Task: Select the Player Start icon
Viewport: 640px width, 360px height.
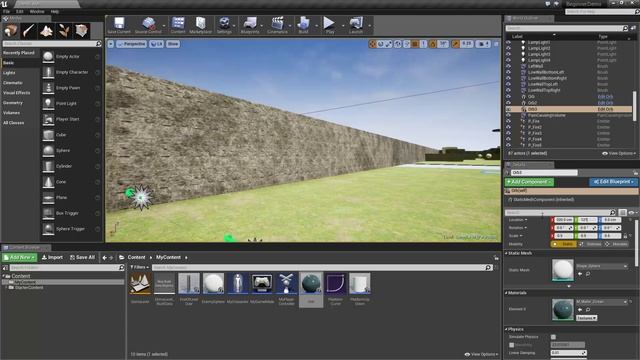Action: tap(48, 119)
